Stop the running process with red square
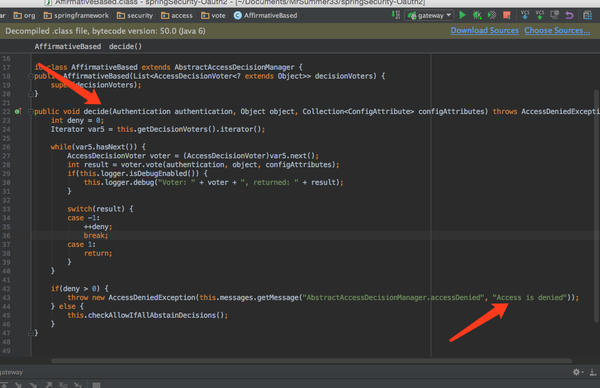600x388 pixels. pyautogui.click(x=507, y=15)
